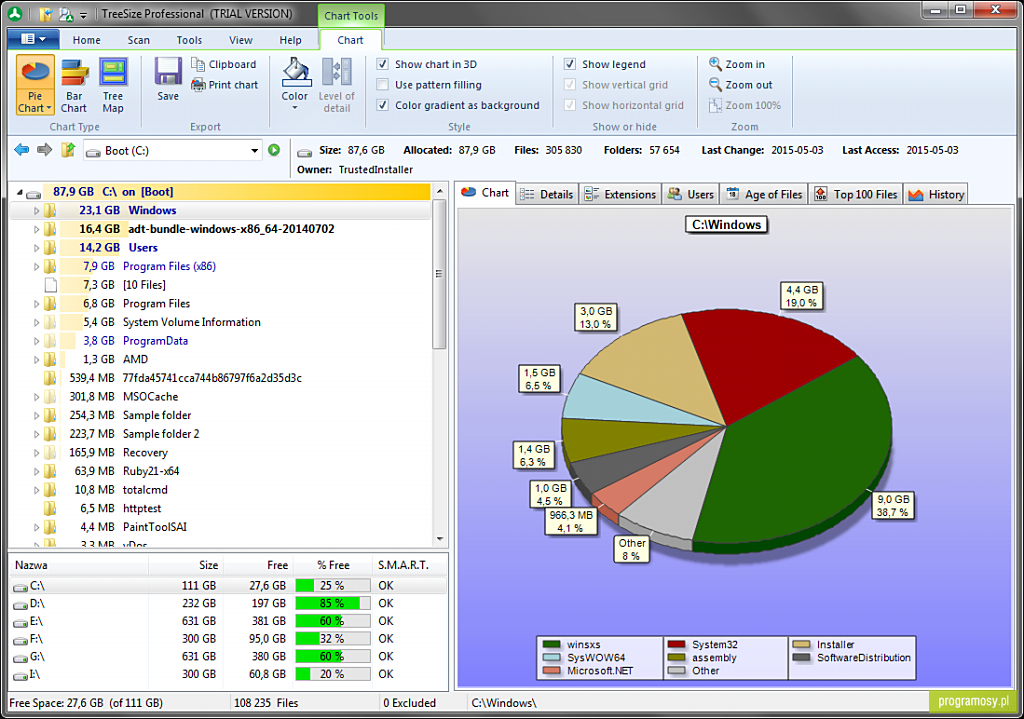The width and height of the screenshot is (1024, 719).
Task: Expand Program Files (x86) node
Action: click(x=37, y=266)
